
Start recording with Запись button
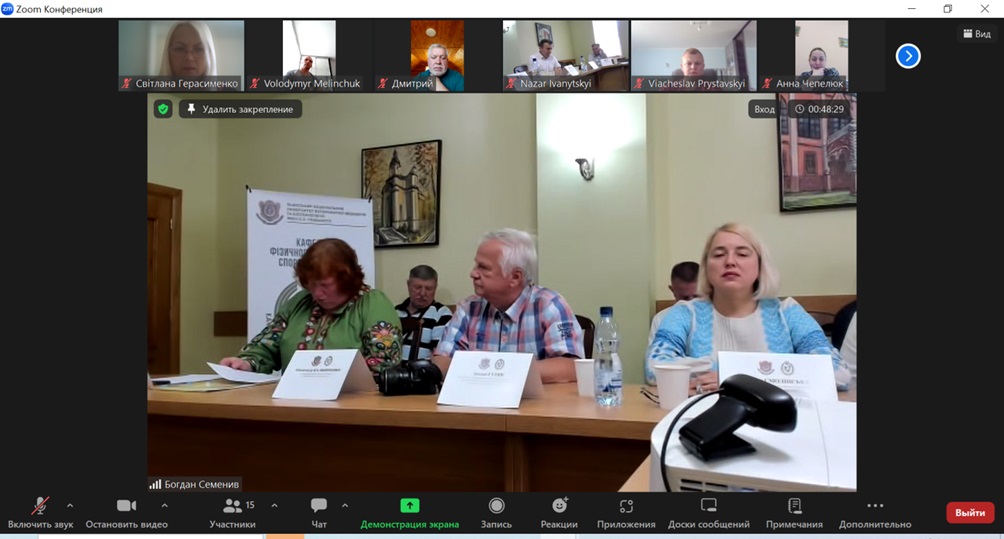(x=496, y=512)
